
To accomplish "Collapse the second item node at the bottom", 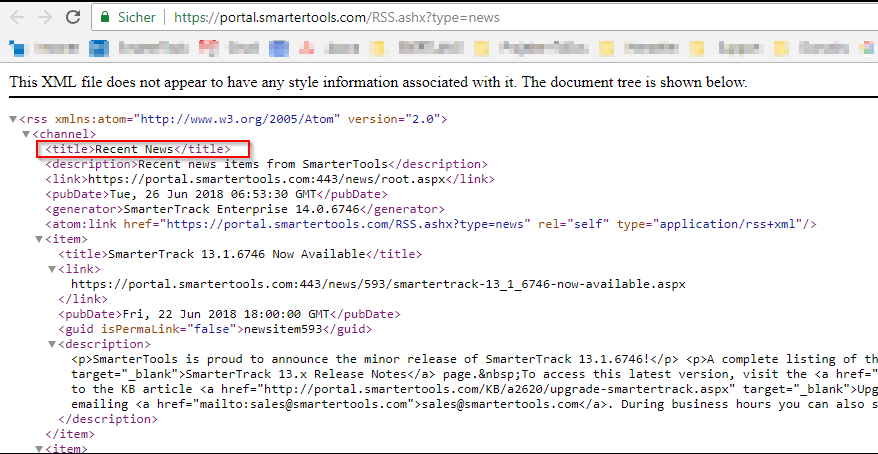I will tap(39, 449).
